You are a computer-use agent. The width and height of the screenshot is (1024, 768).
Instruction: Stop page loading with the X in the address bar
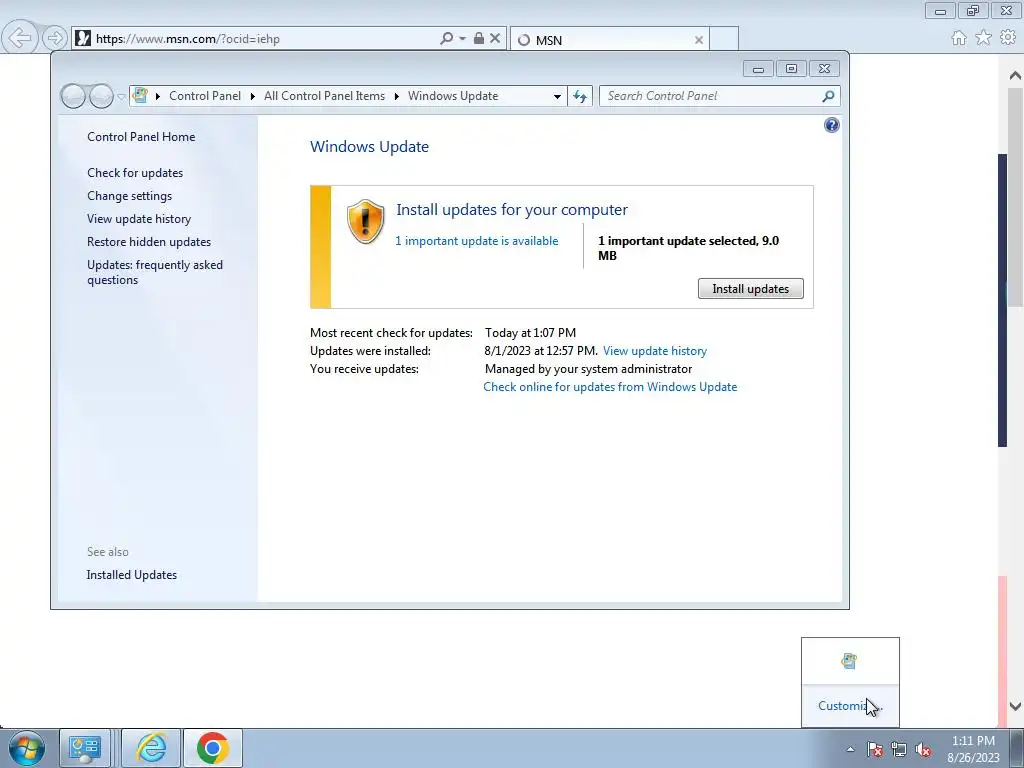pos(495,39)
